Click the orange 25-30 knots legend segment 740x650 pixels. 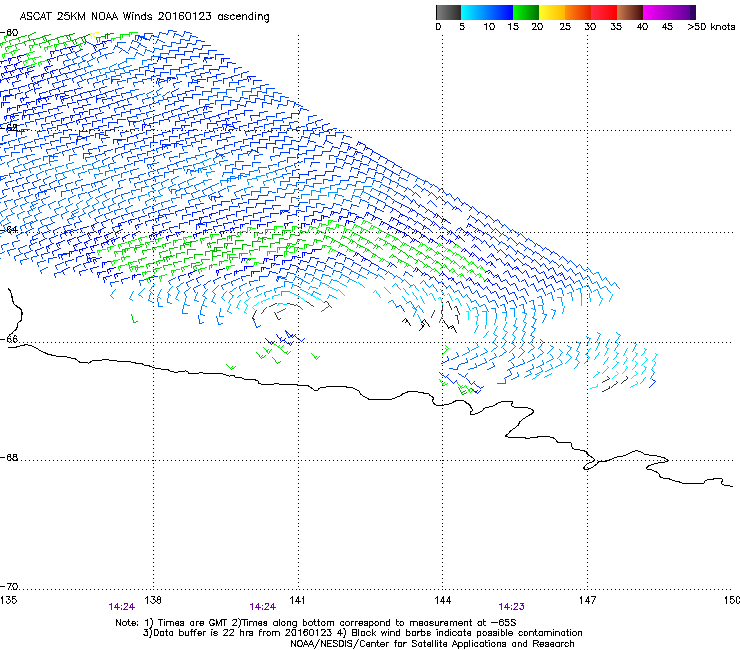click(x=578, y=12)
